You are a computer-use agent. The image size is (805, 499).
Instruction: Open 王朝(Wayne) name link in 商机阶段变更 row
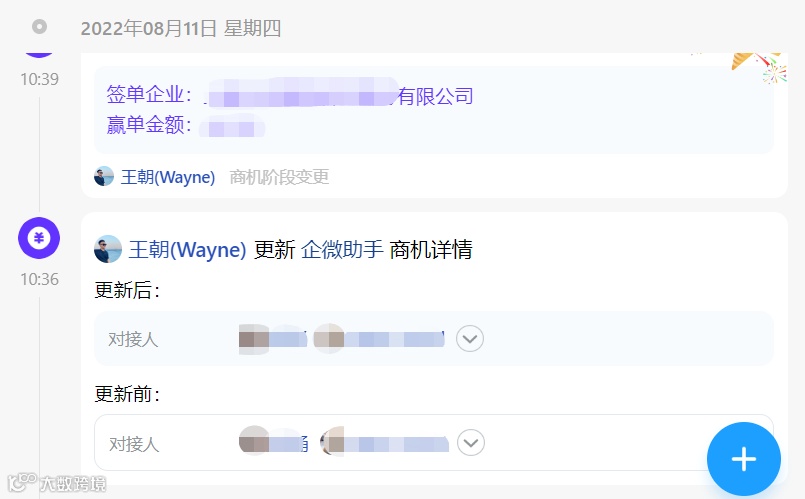168,177
